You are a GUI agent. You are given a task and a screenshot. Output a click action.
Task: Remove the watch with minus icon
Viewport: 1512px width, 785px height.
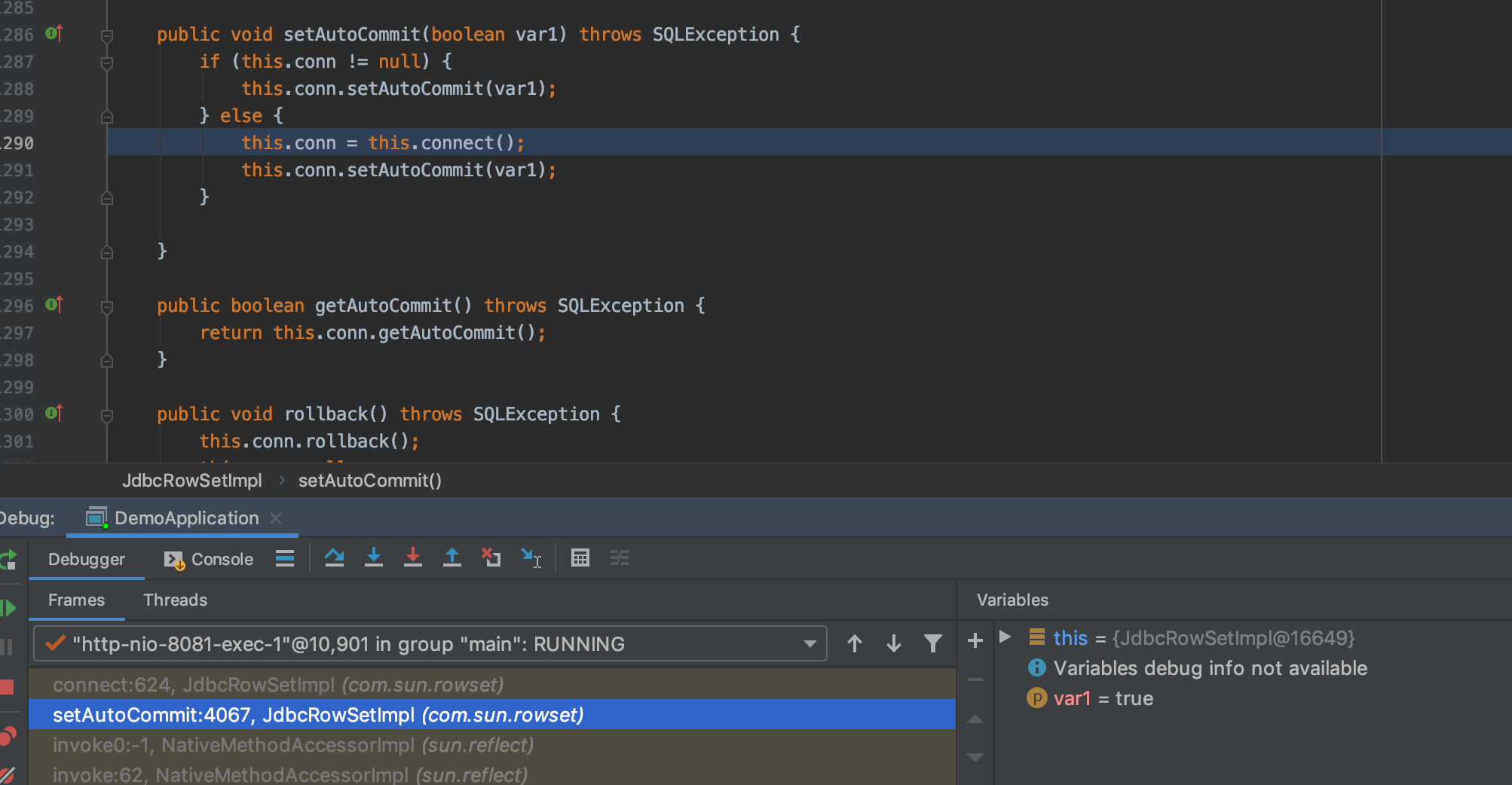coord(975,680)
